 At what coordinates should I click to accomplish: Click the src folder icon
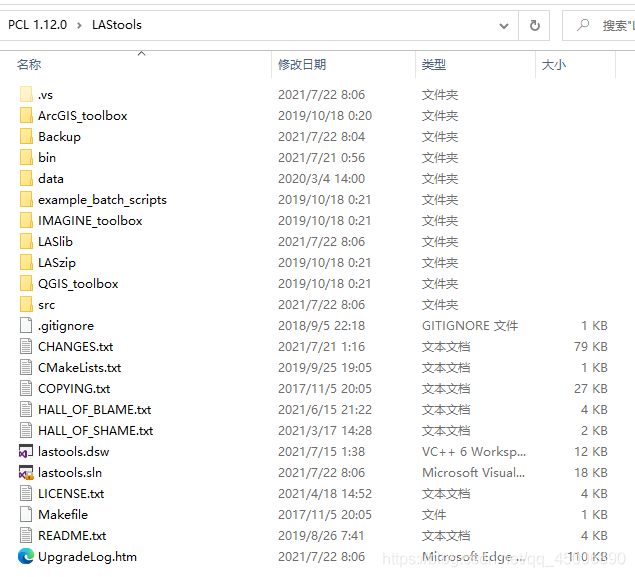[x=26, y=304]
